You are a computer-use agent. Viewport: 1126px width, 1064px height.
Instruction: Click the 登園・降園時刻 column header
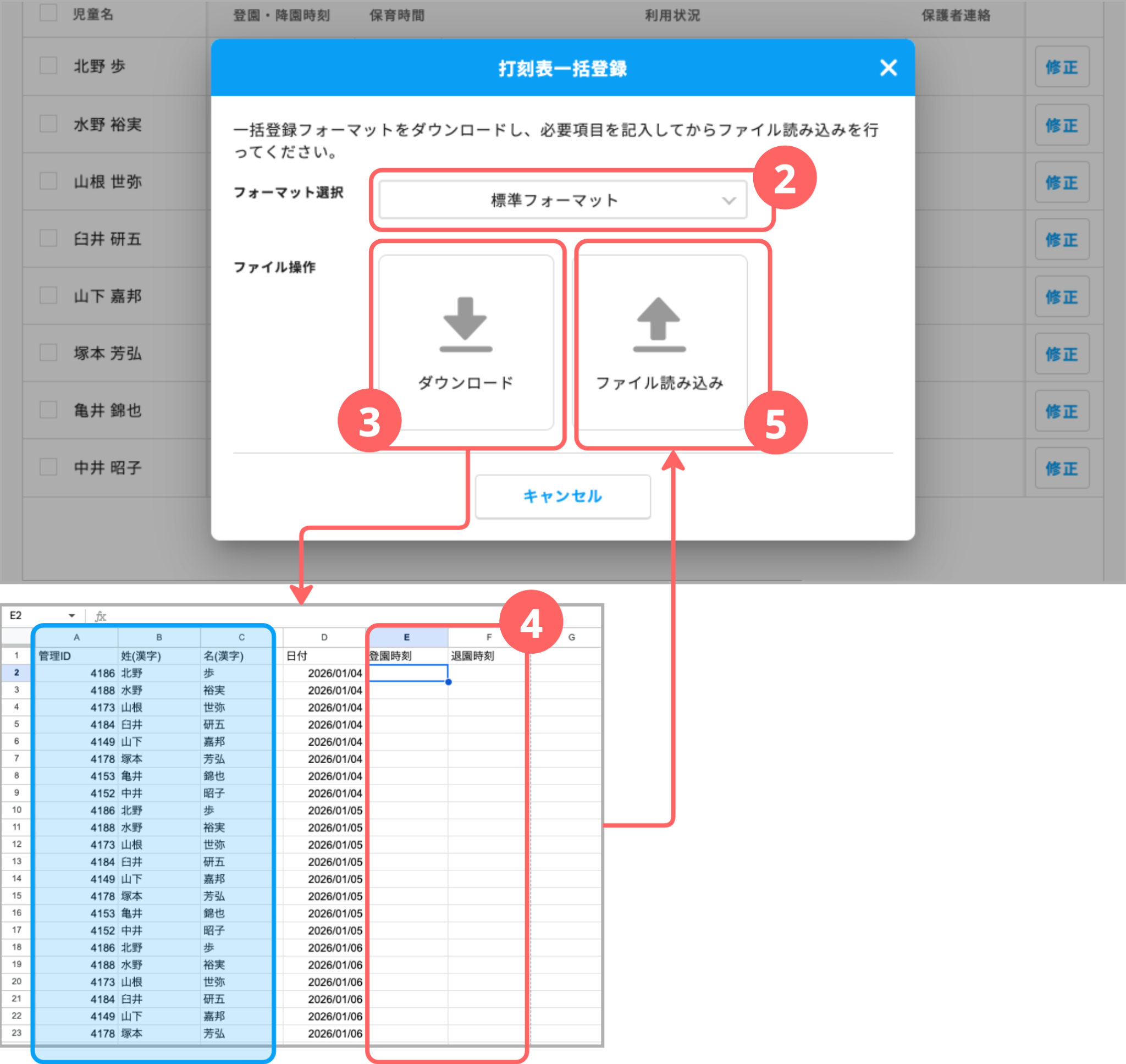tap(281, 15)
